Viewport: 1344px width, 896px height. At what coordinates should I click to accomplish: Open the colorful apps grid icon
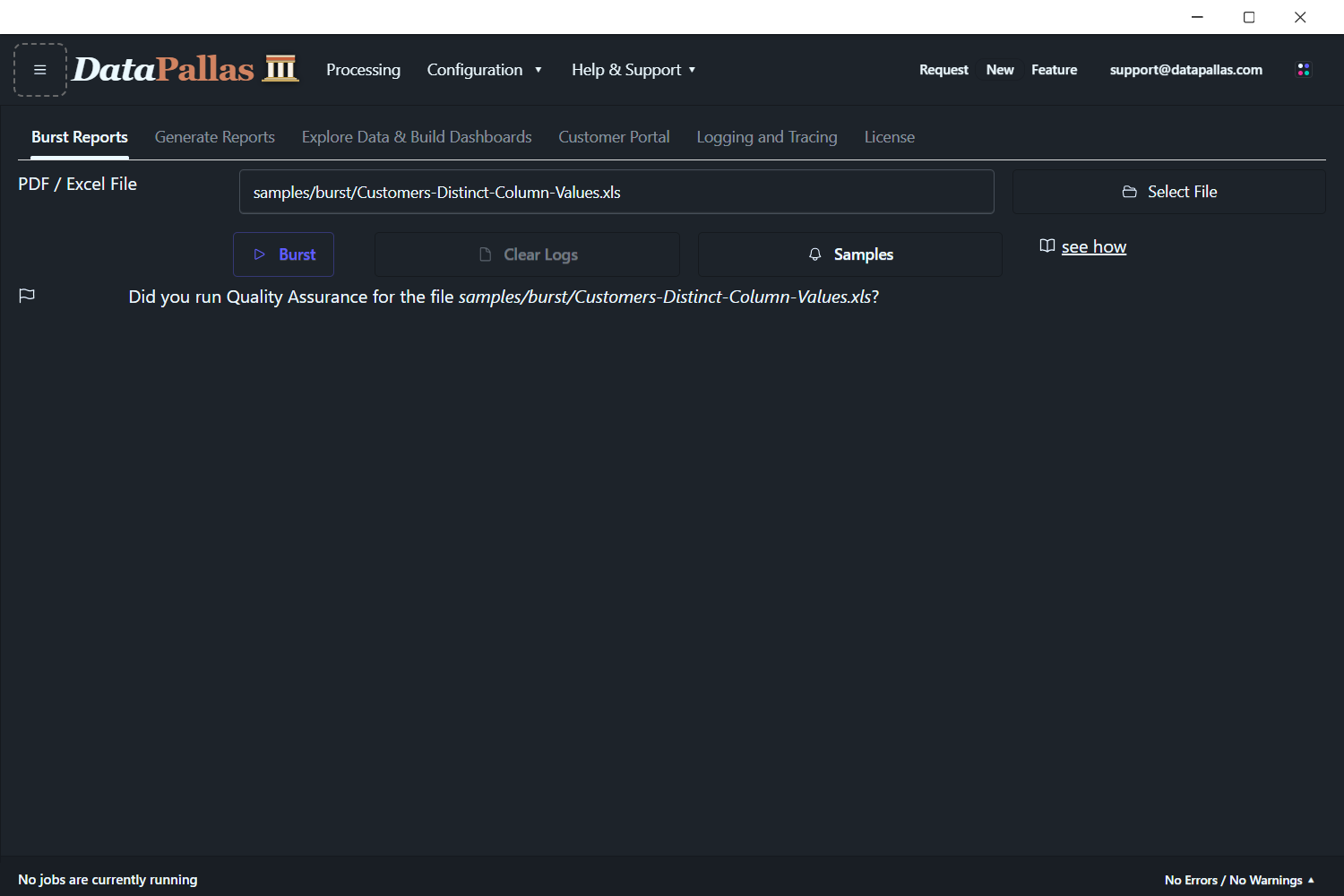pyautogui.click(x=1304, y=70)
